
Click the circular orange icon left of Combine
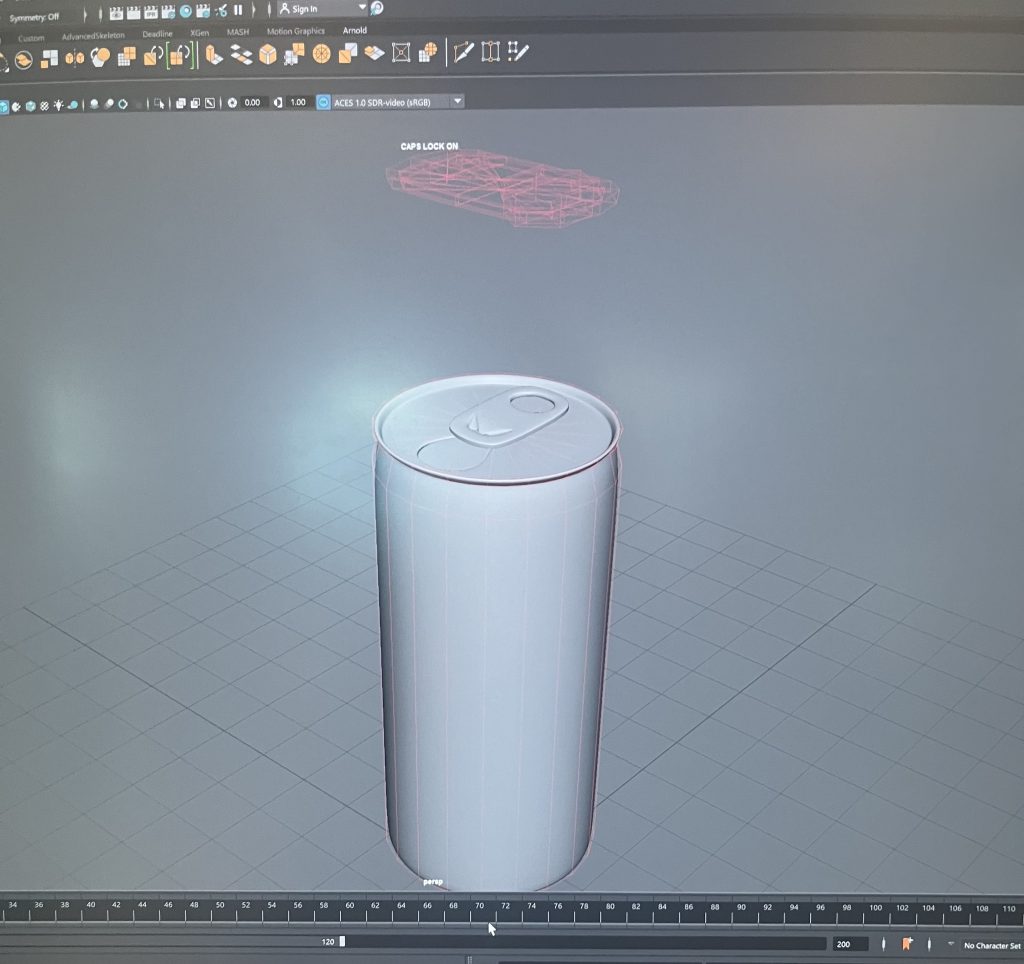[24, 60]
